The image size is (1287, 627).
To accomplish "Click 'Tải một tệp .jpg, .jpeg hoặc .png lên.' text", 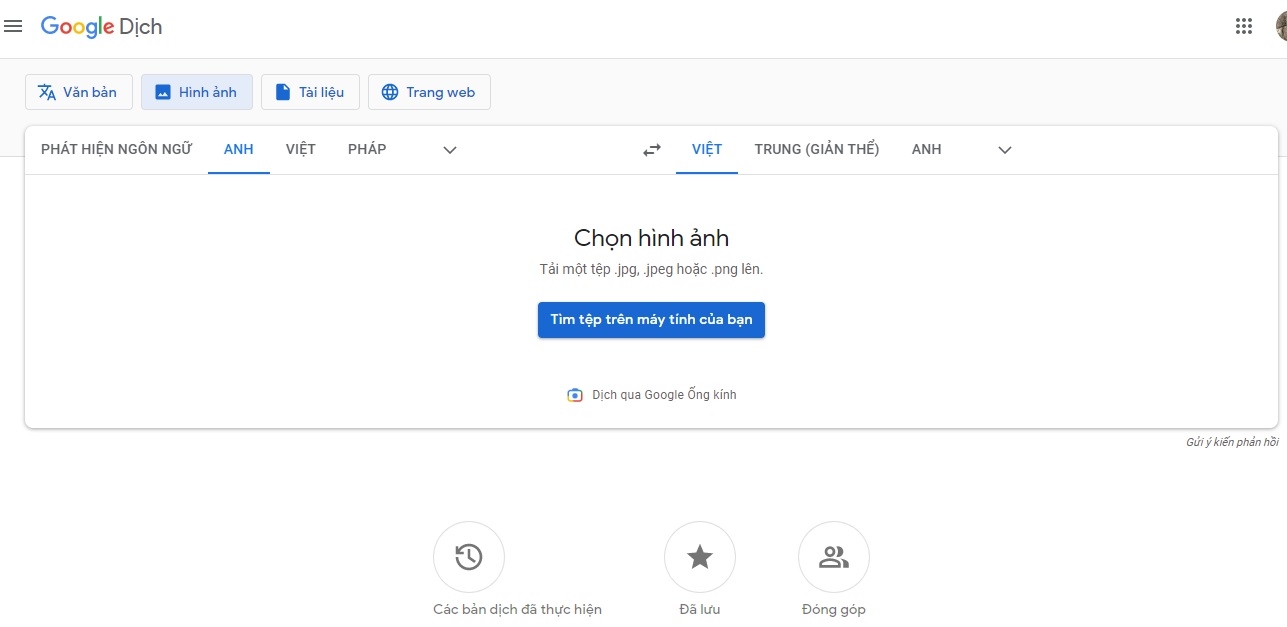I will (651, 269).
